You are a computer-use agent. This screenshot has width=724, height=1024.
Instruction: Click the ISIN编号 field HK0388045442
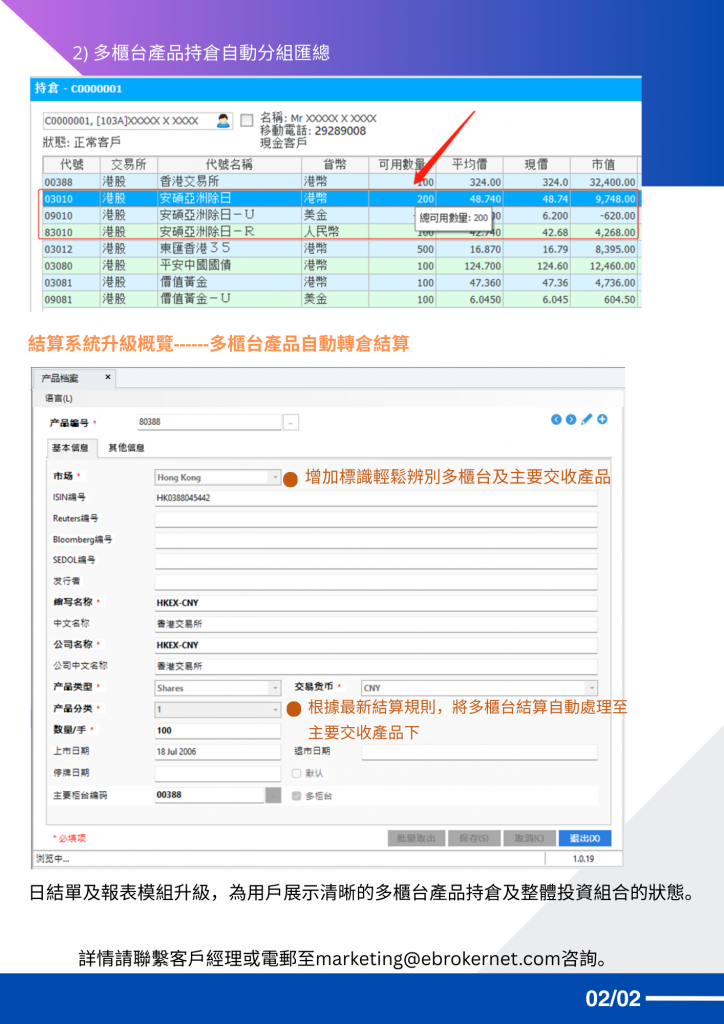pyautogui.click(x=376, y=498)
